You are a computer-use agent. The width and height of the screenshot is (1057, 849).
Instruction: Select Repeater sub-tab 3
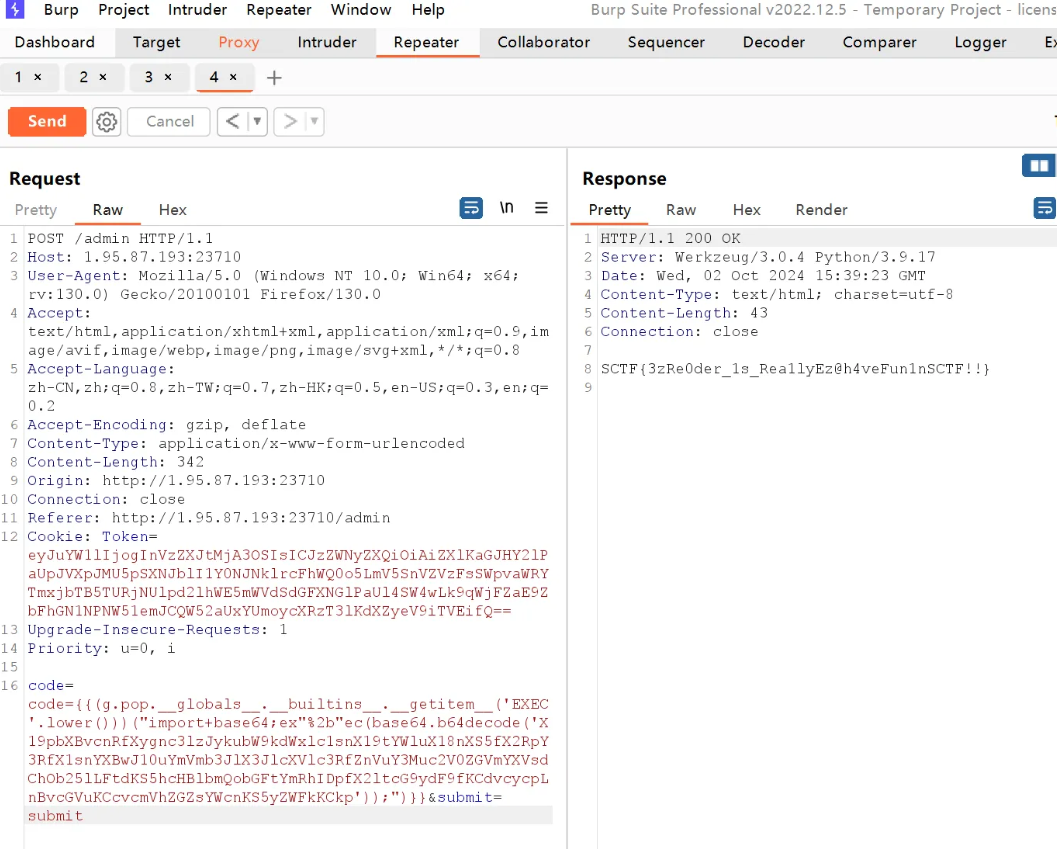149,78
